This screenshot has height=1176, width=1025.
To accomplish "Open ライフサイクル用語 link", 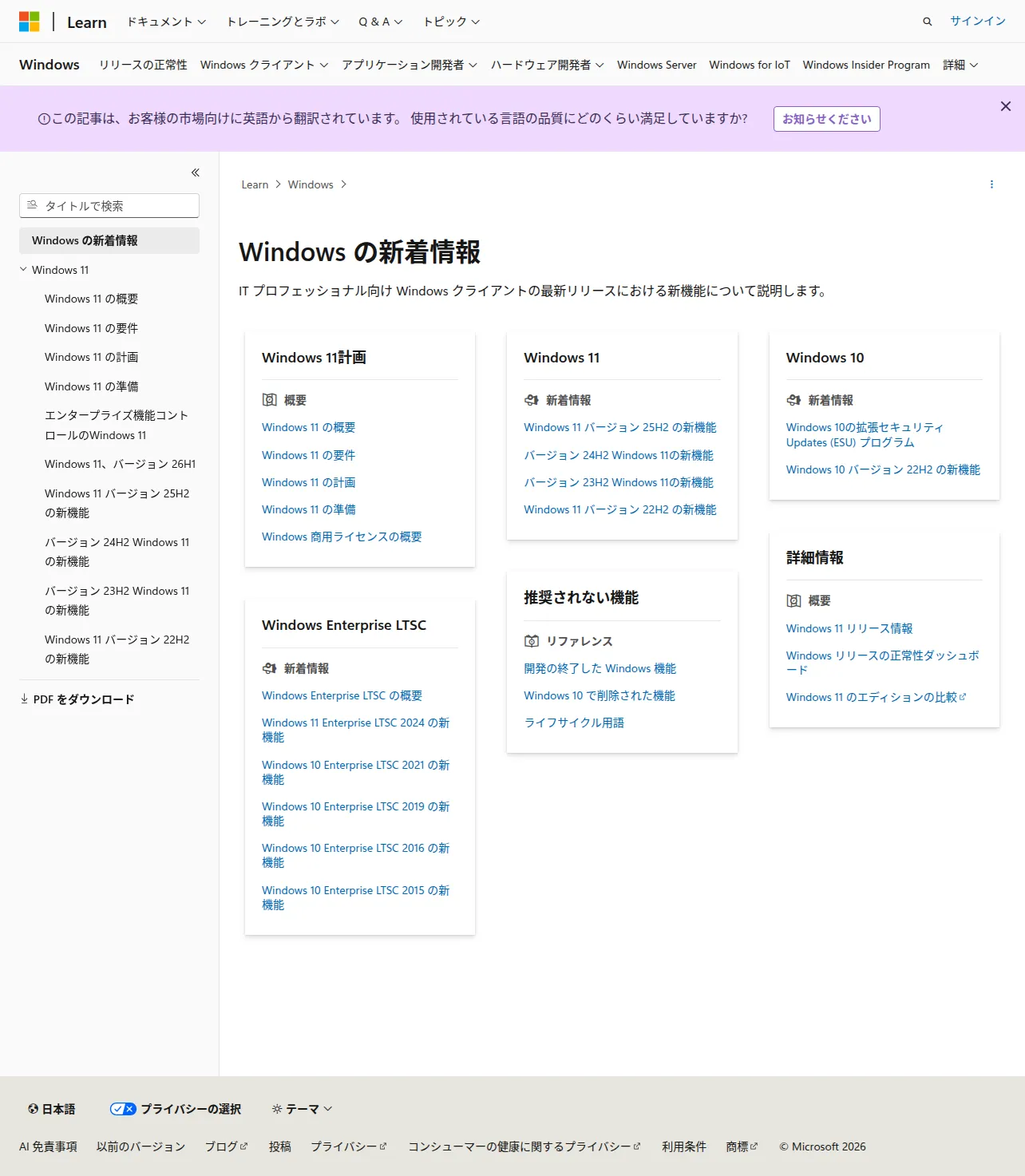I will (574, 723).
